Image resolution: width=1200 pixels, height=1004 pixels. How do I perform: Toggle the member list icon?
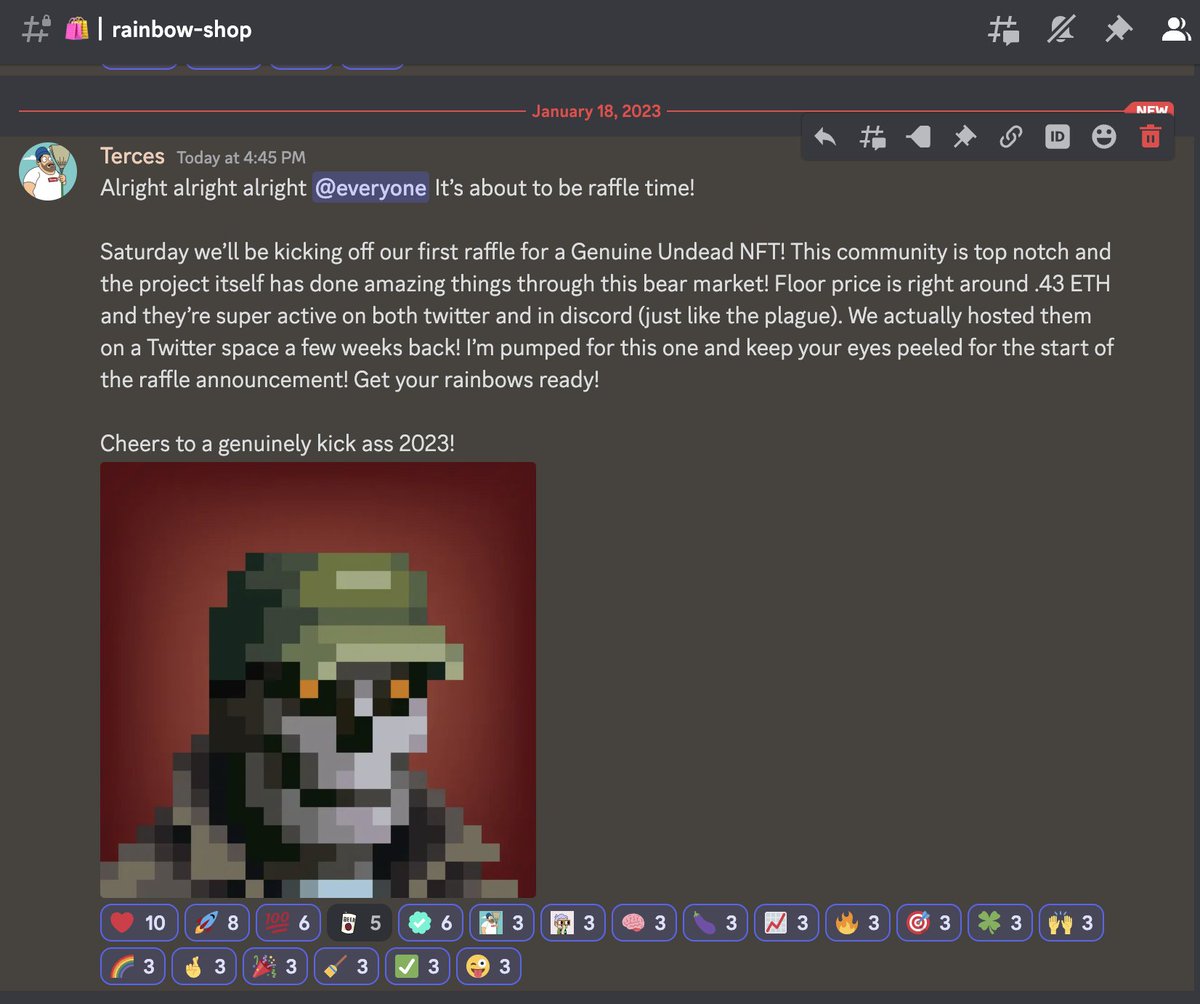pyautogui.click(x=1174, y=31)
